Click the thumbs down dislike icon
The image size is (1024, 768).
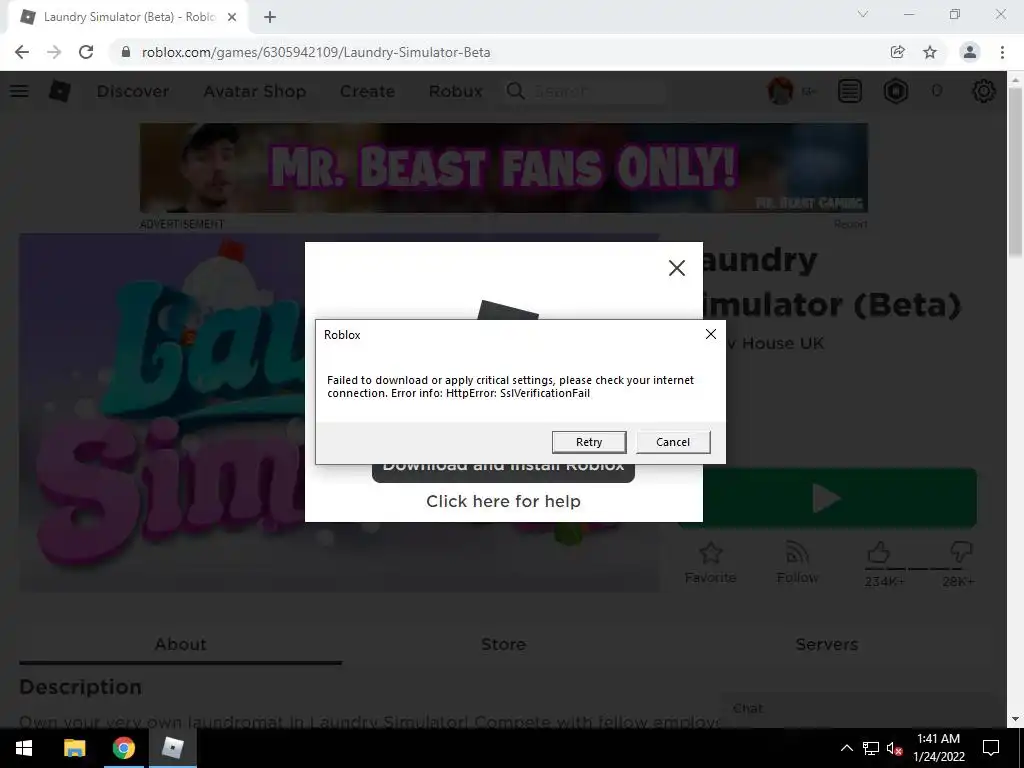pos(961,552)
